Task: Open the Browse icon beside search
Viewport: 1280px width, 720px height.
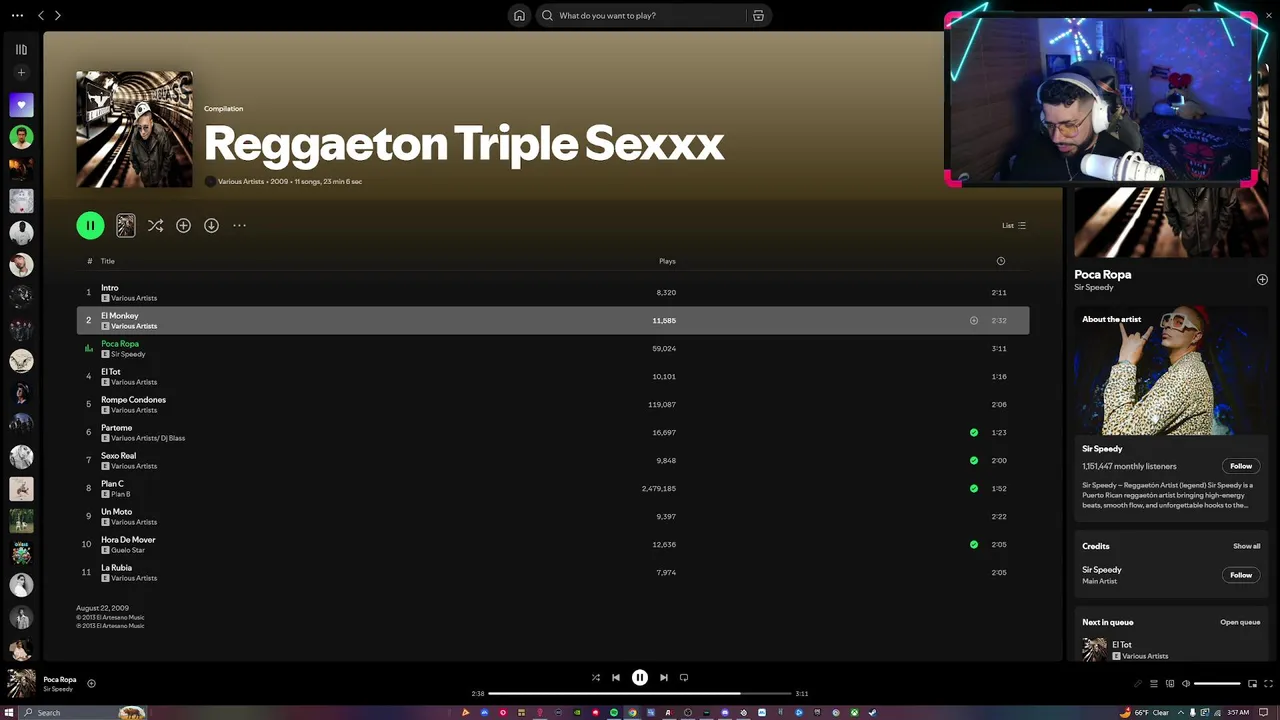Action: [758, 15]
